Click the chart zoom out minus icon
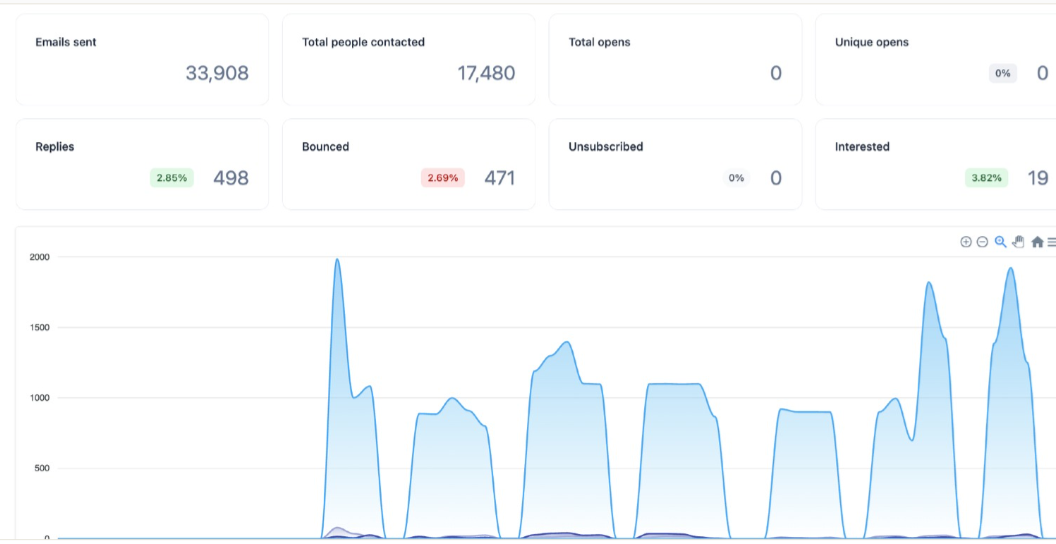Image resolution: width=1056 pixels, height=544 pixels. (982, 242)
